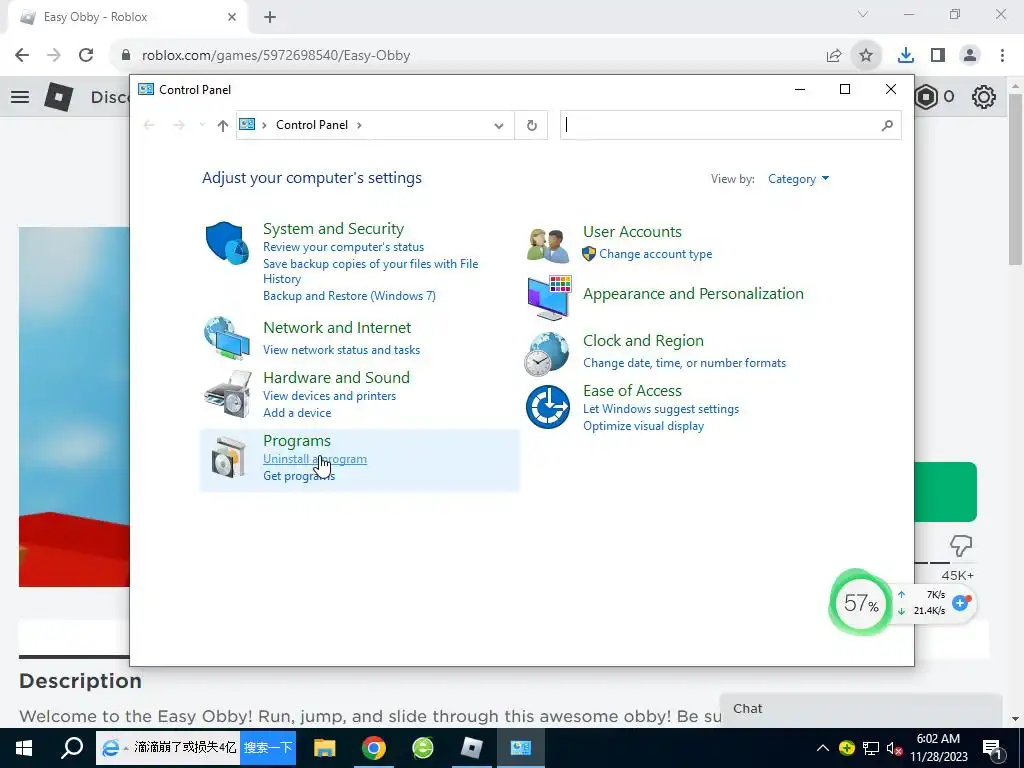Open notification center icon
Image resolution: width=1024 pixels, height=768 pixels.
tap(993, 748)
